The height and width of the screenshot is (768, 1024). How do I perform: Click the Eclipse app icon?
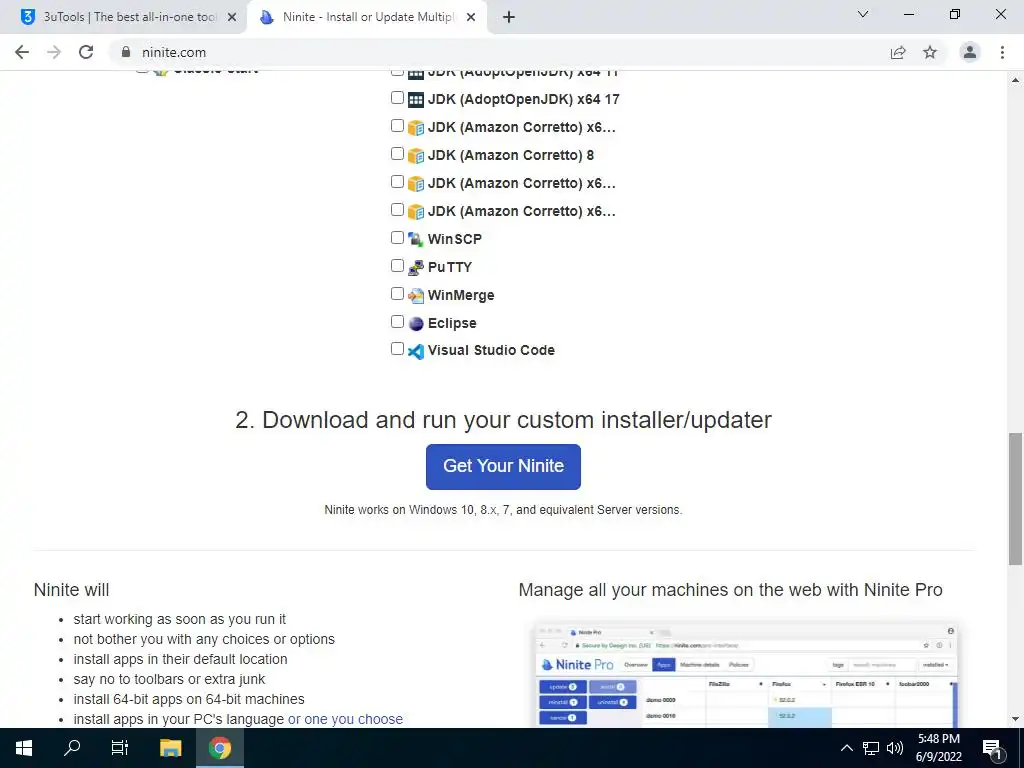point(415,323)
